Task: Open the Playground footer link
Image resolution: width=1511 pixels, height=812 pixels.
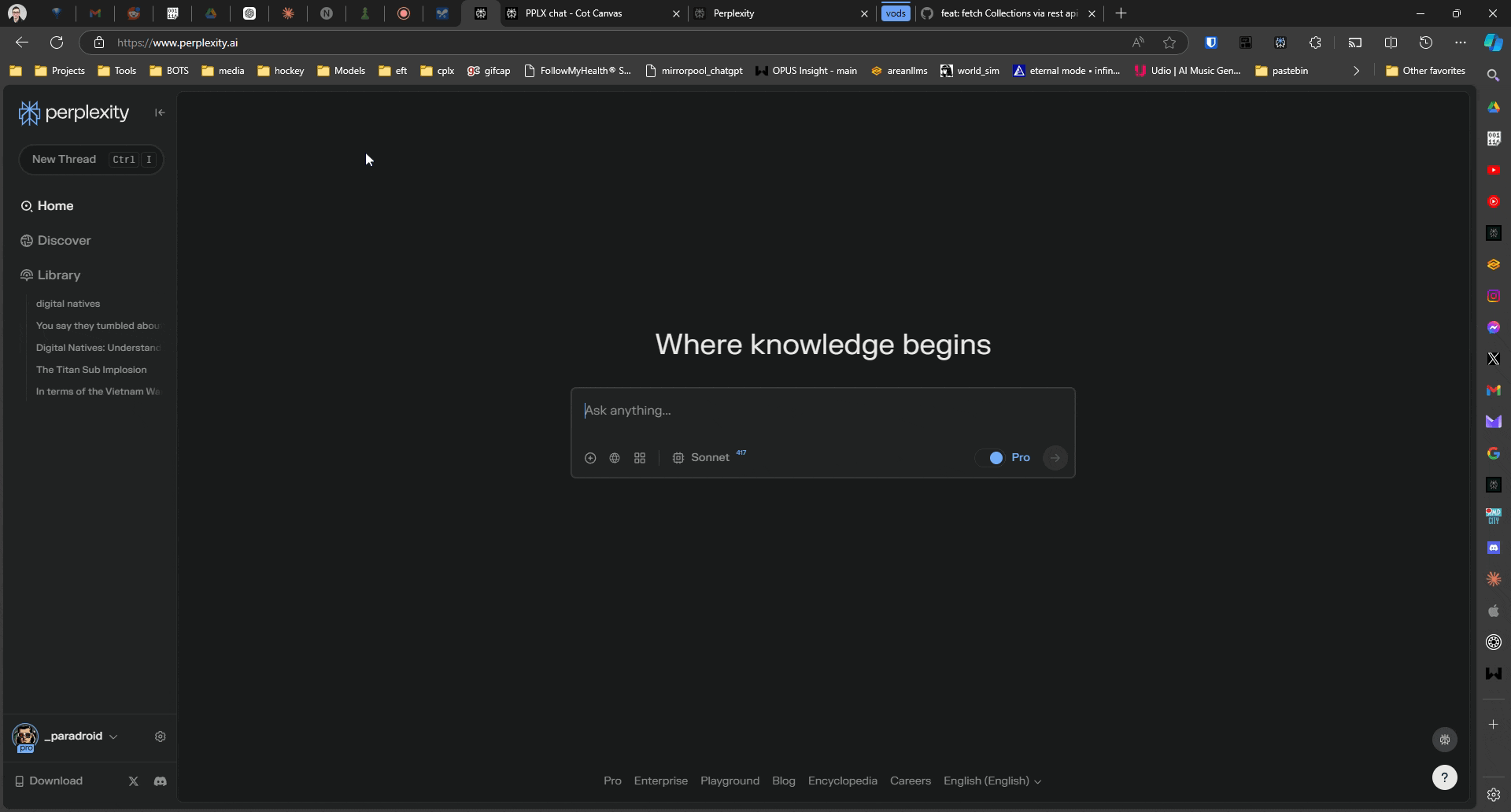Action: click(x=730, y=781)
